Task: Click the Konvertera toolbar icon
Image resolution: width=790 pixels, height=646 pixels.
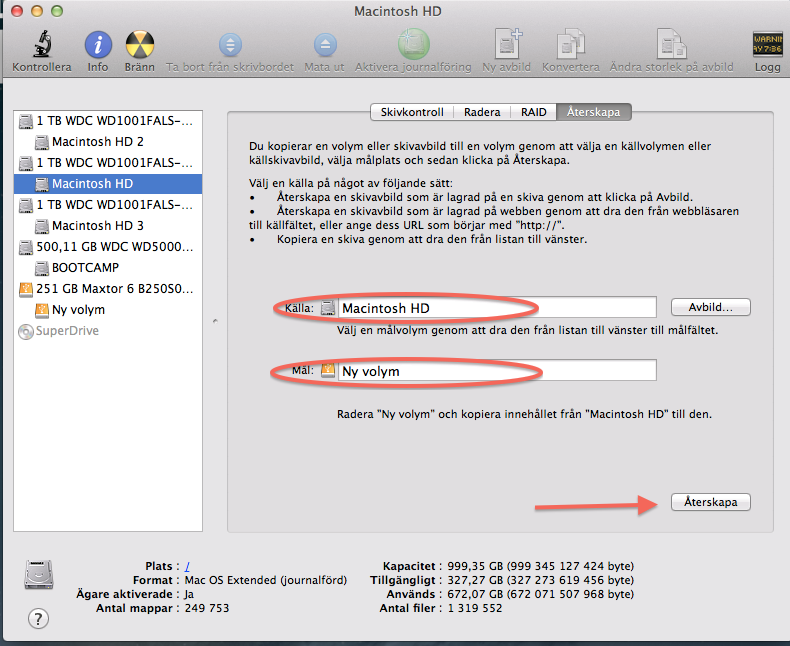Action: point(571,44)
